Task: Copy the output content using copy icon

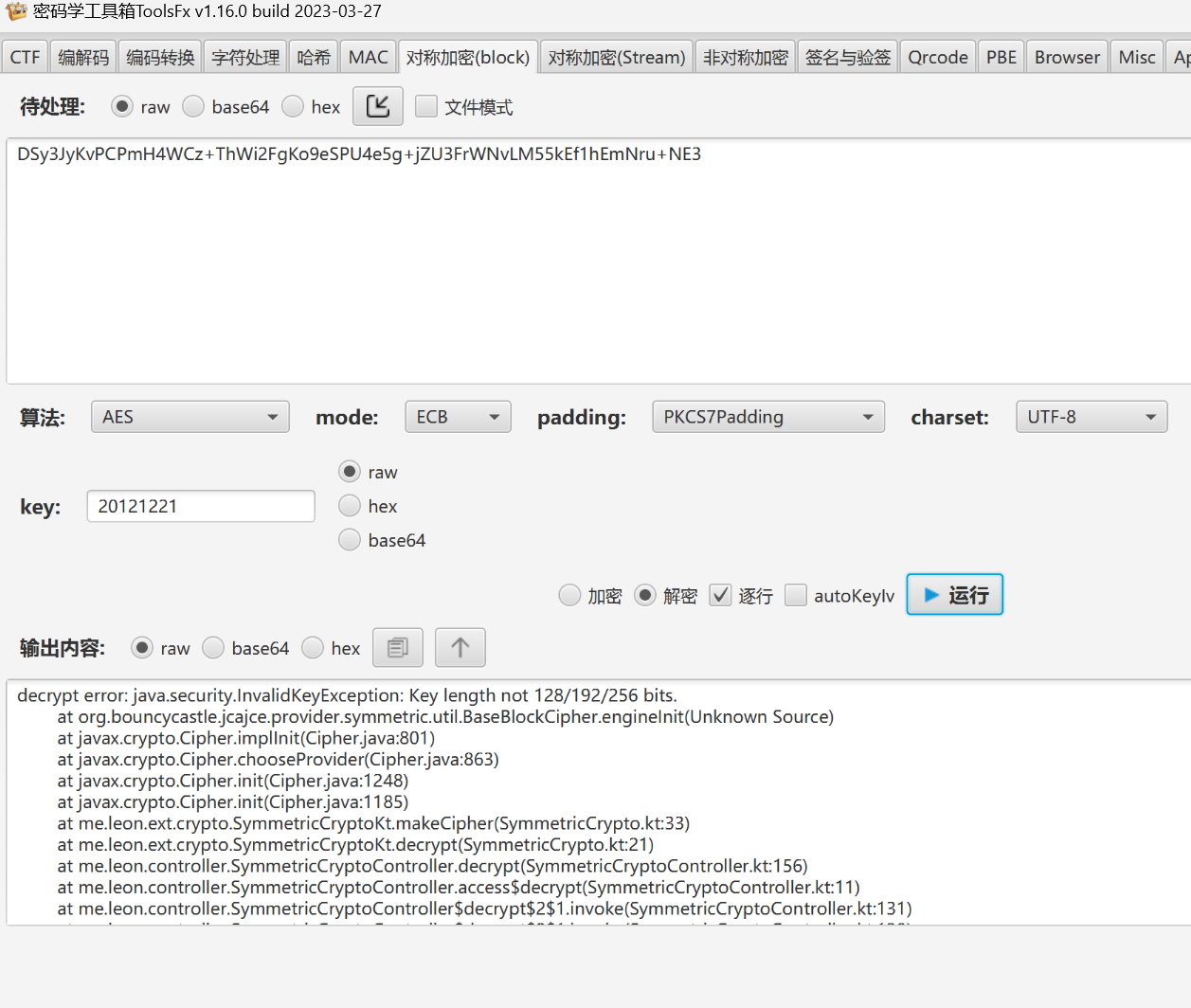Action: tap(397, 647)
